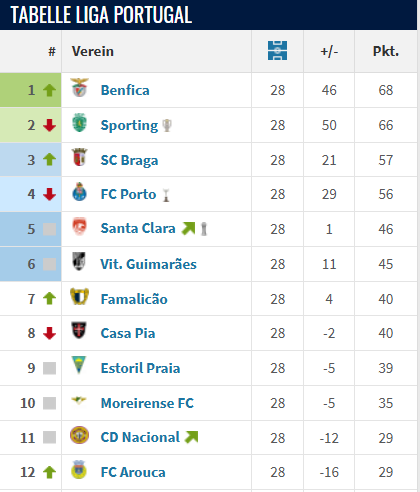Open the Moreirense FC team link
The height and width of the screenshot is (492, 420).
coord(147,403)
